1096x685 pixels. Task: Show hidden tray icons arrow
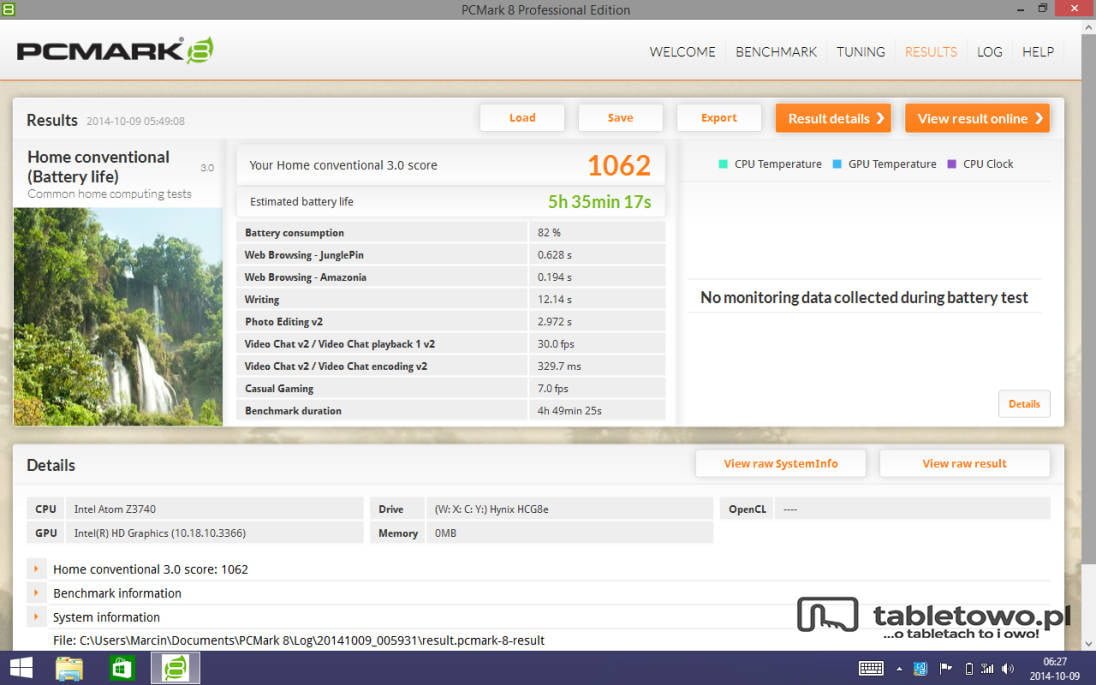pyautogui.click(x=899, y=669)
